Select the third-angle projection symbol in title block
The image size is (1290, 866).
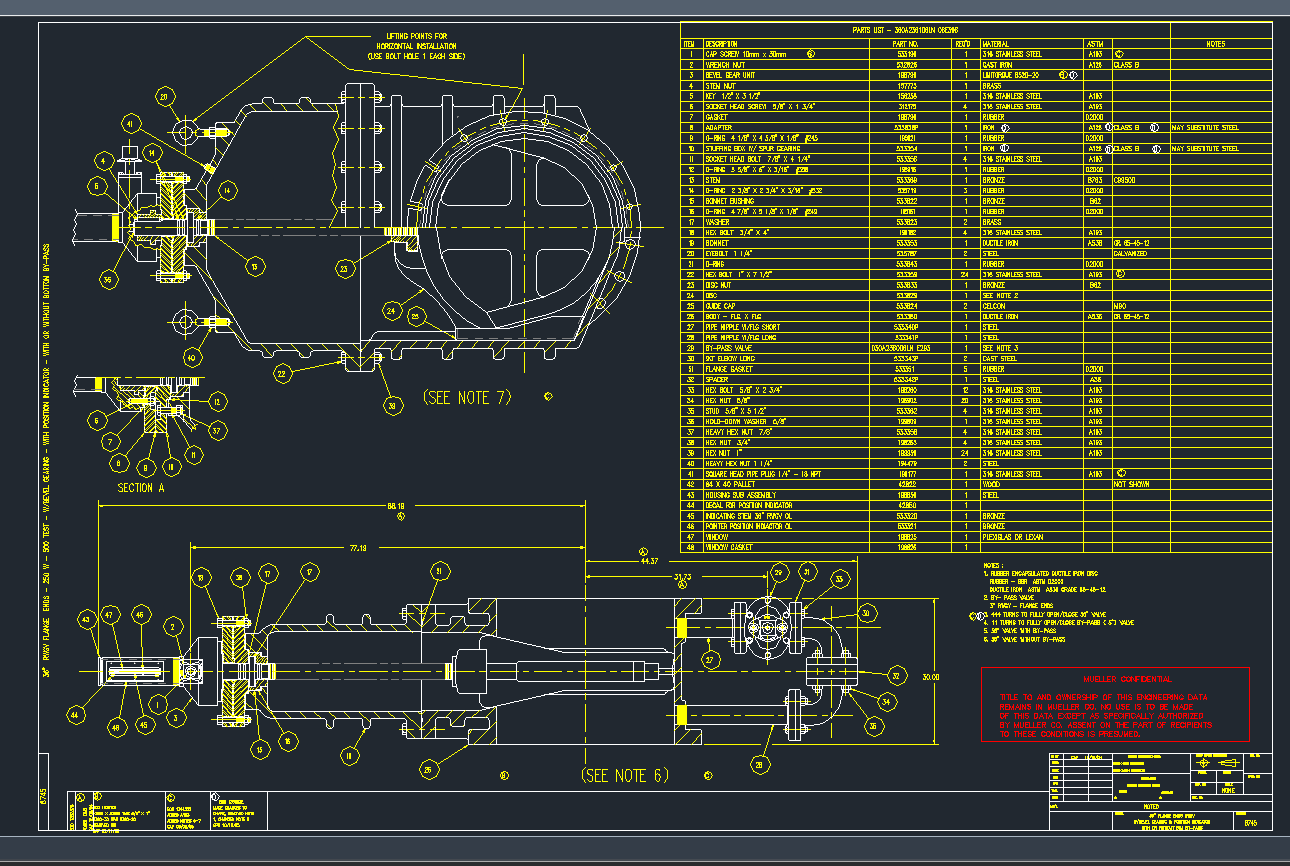[1228, 763]
